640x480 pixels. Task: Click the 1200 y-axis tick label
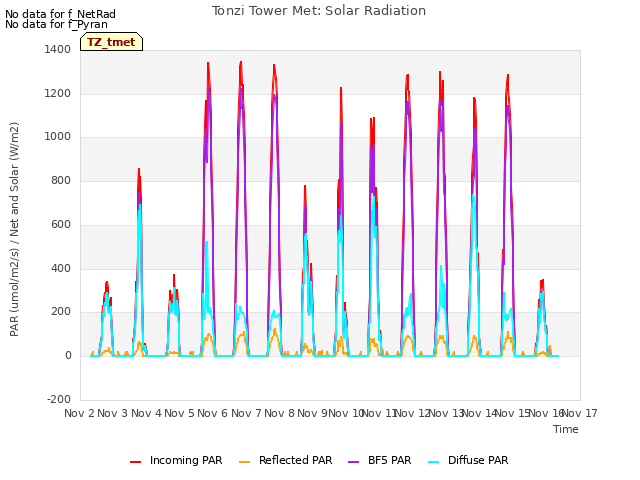tap(58, 93)
